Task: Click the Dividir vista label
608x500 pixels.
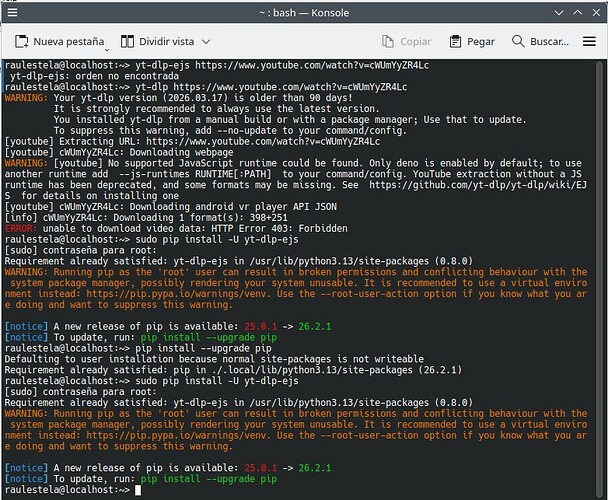Action: point(167,42)
